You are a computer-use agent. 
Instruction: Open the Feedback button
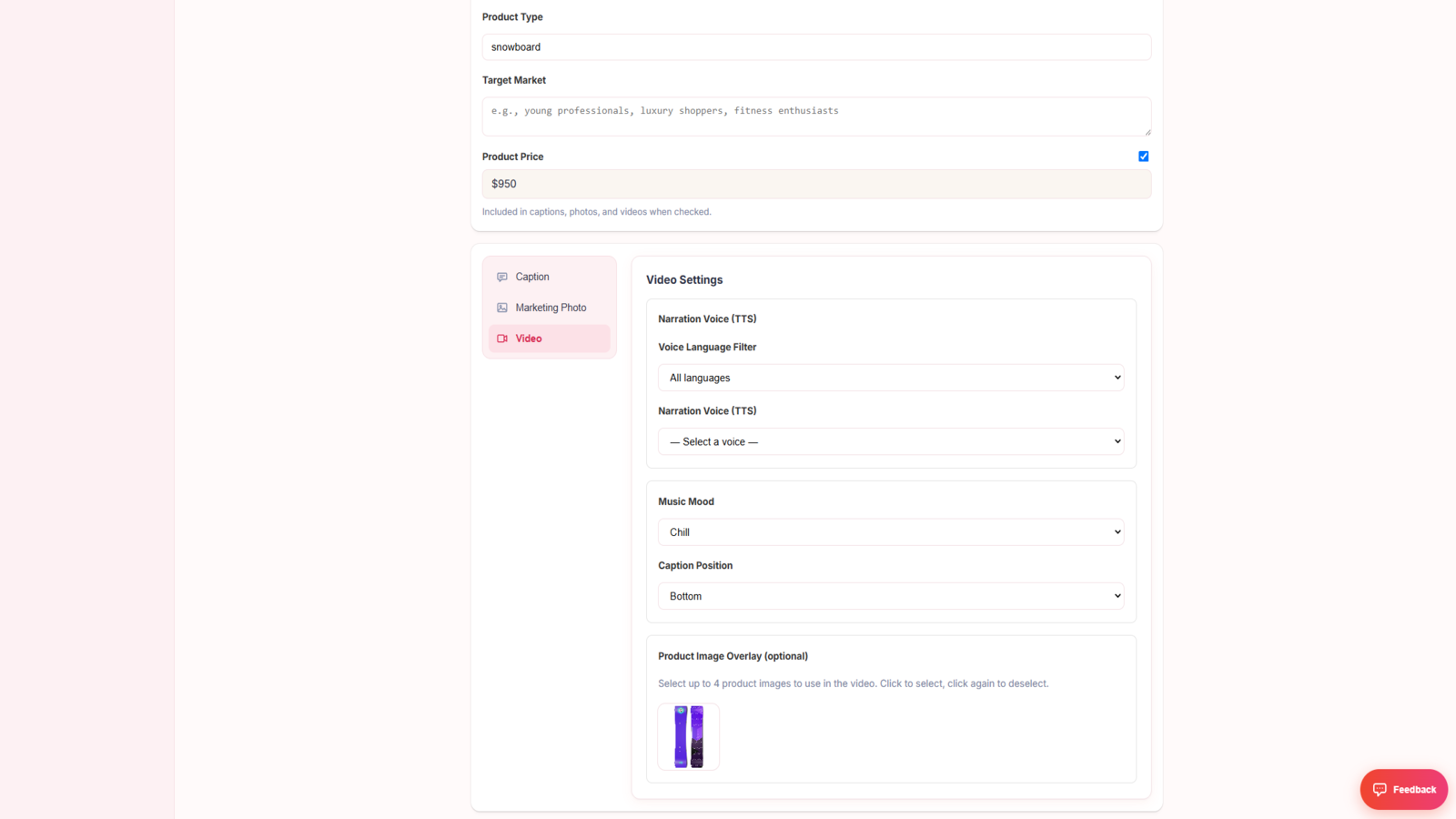pos(1403,790)
